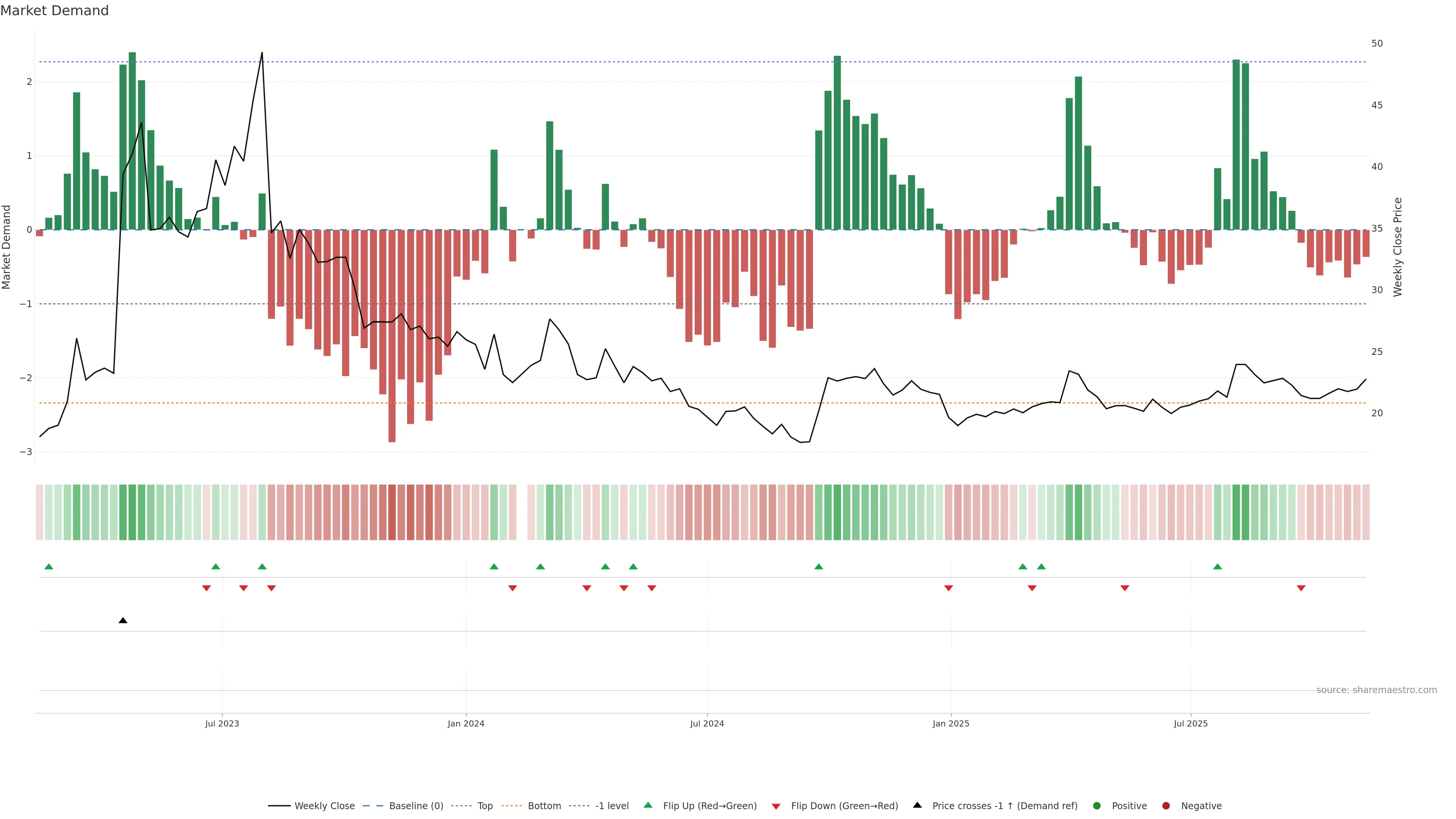Click the green Flip Up triangle legend icon

click(x=648, y=805)
